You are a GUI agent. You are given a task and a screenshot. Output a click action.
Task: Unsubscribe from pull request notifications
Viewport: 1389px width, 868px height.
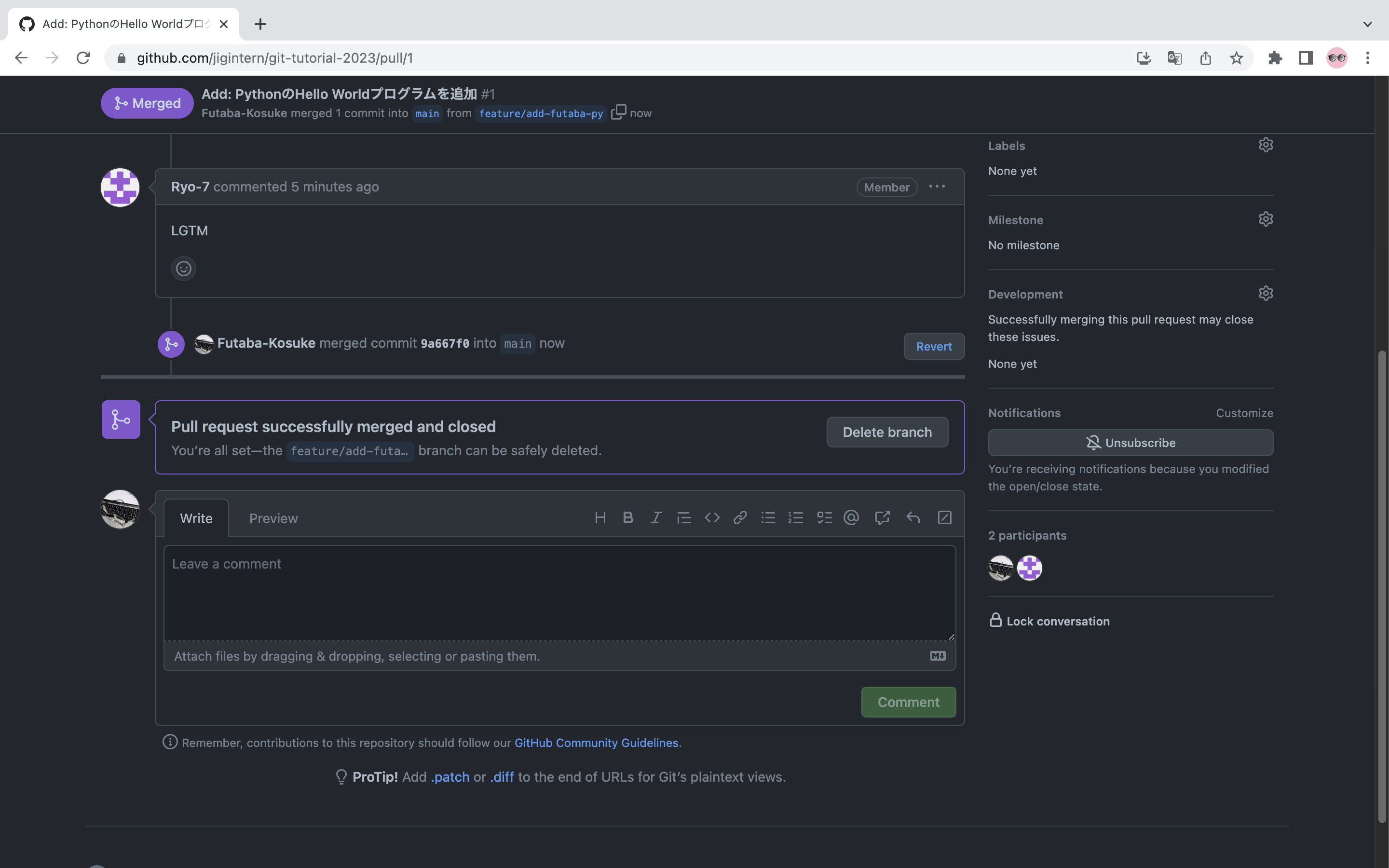point(1130,443)
